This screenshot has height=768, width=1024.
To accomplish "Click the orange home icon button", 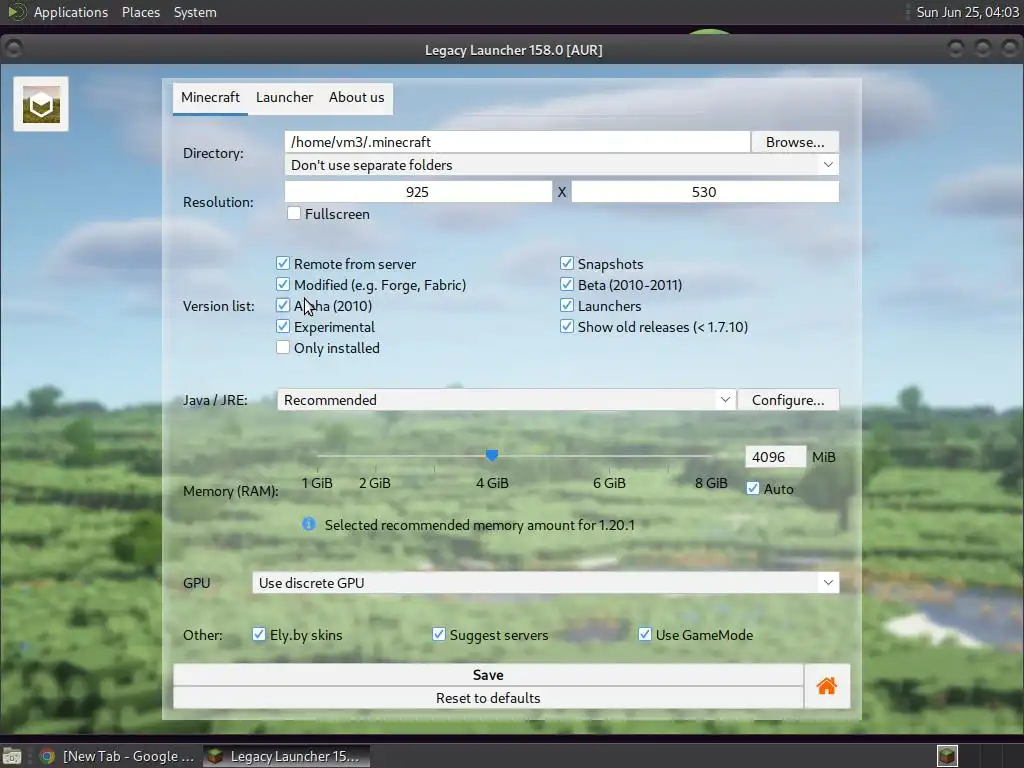I will tap(827, 686).
